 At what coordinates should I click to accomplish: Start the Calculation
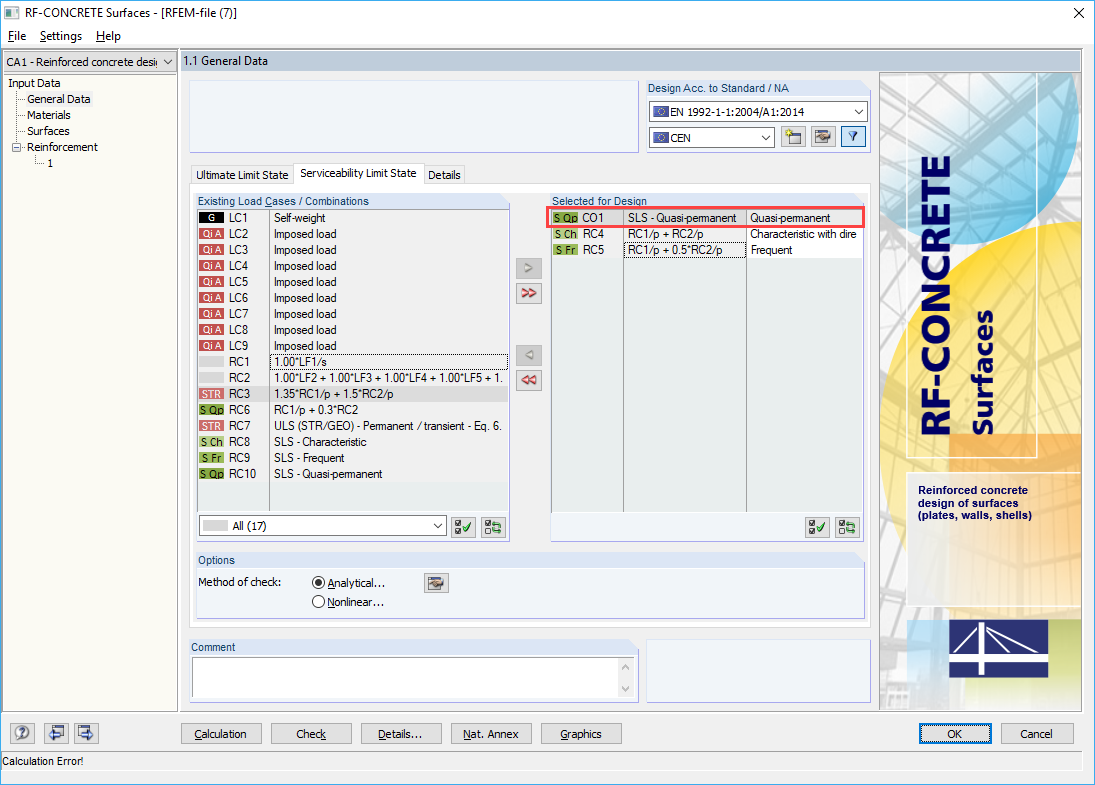click(221, 733)
